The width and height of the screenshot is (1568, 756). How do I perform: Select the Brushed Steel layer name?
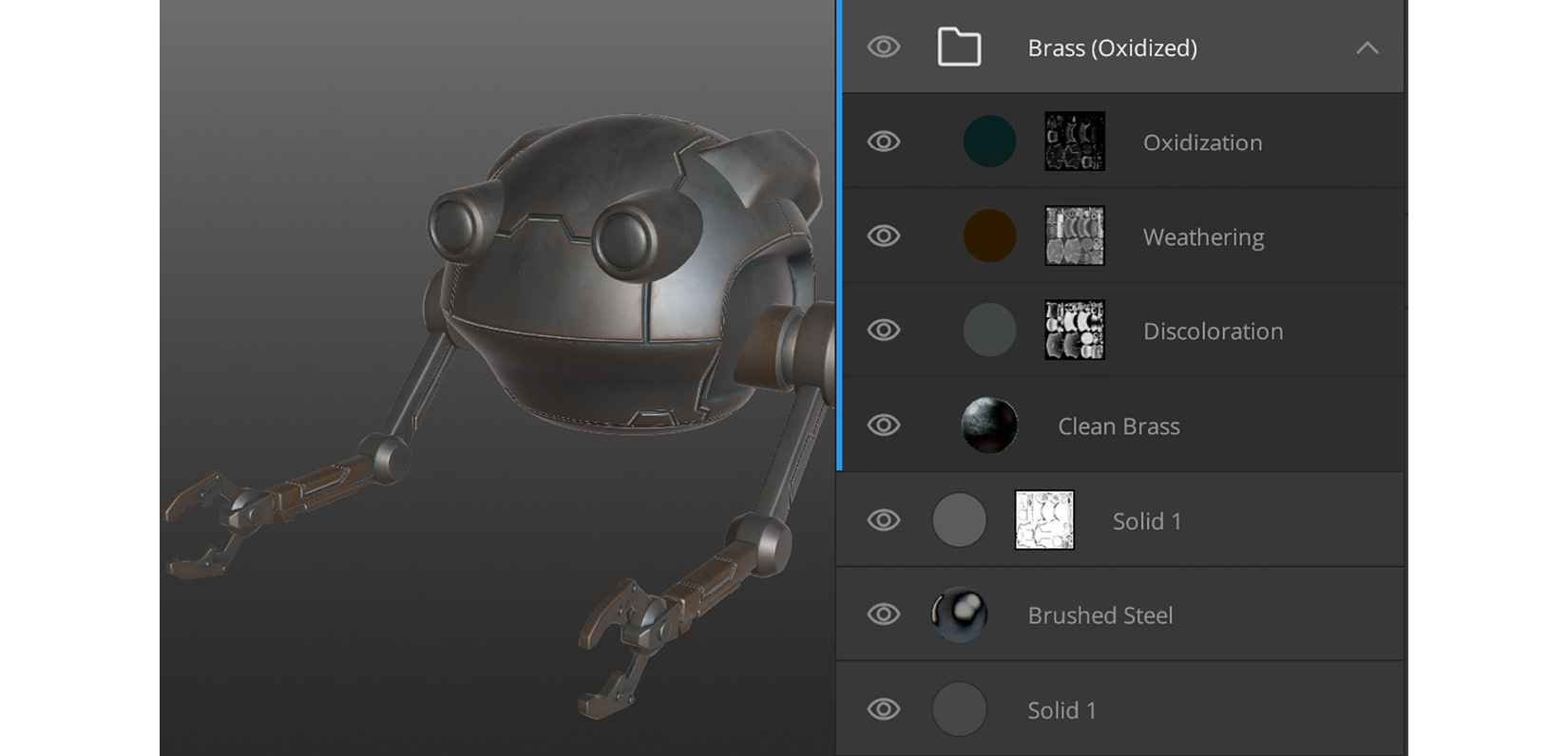1100,615
